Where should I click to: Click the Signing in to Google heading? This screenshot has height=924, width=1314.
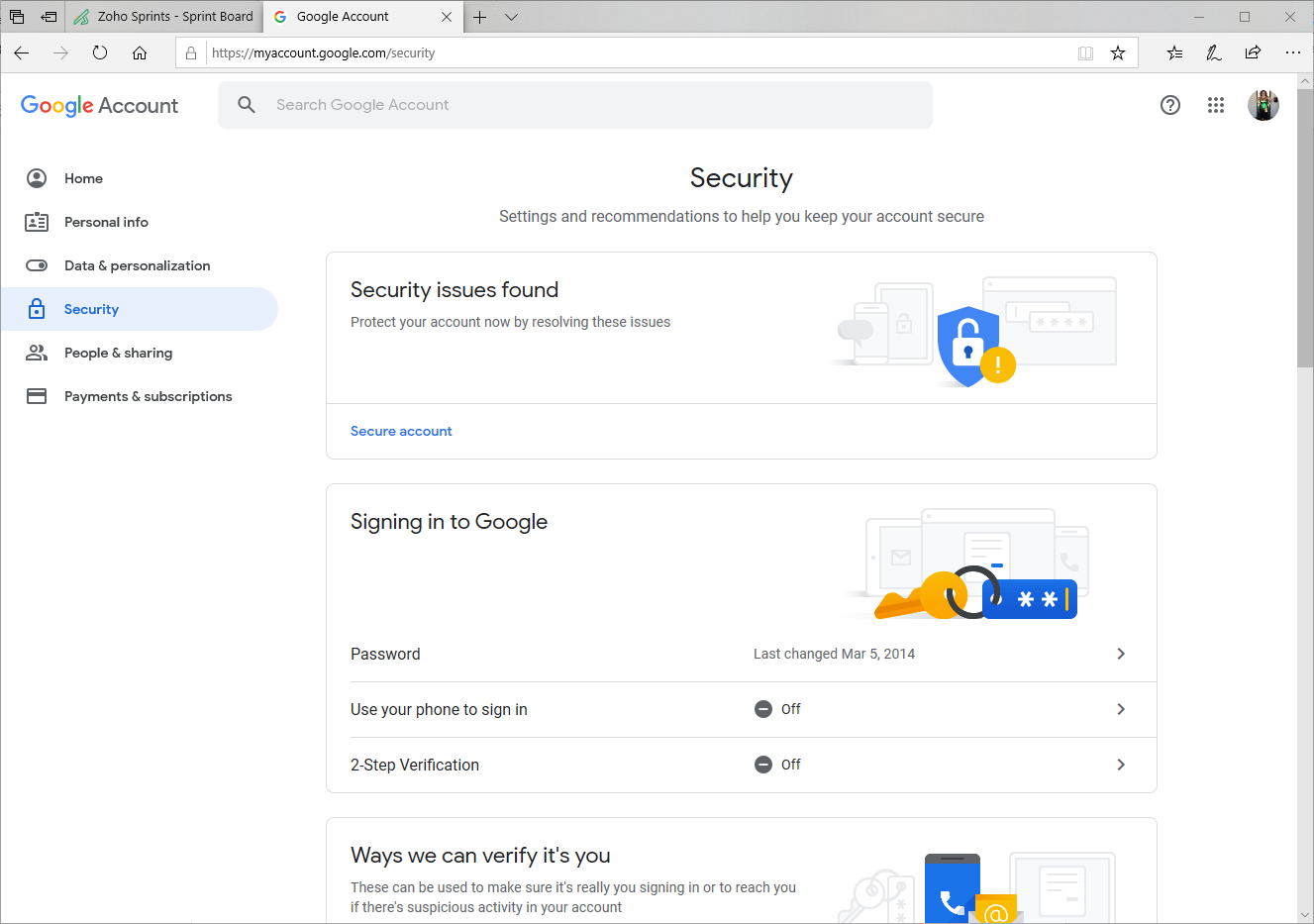click(449, 522)
